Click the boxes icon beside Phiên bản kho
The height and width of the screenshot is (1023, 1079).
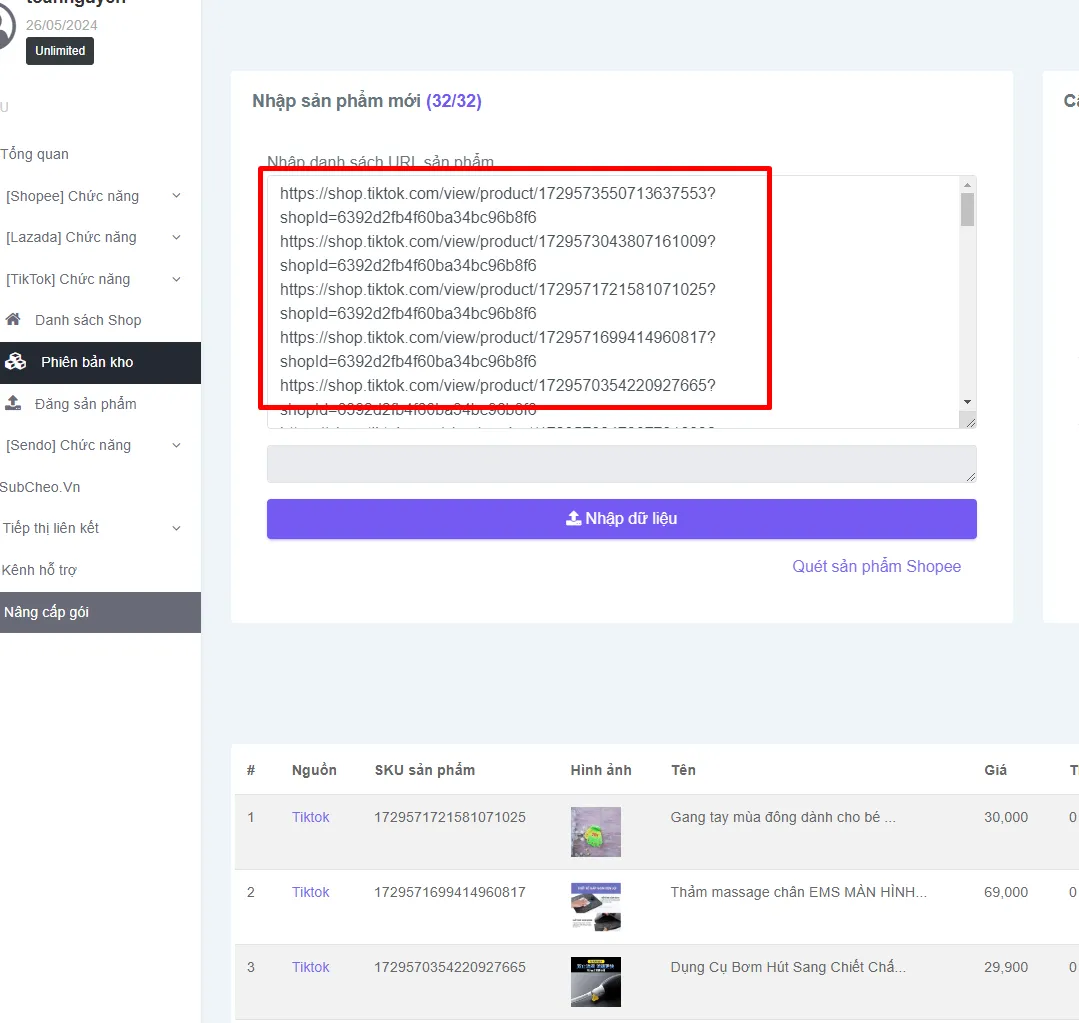click(x=15, y=362)
